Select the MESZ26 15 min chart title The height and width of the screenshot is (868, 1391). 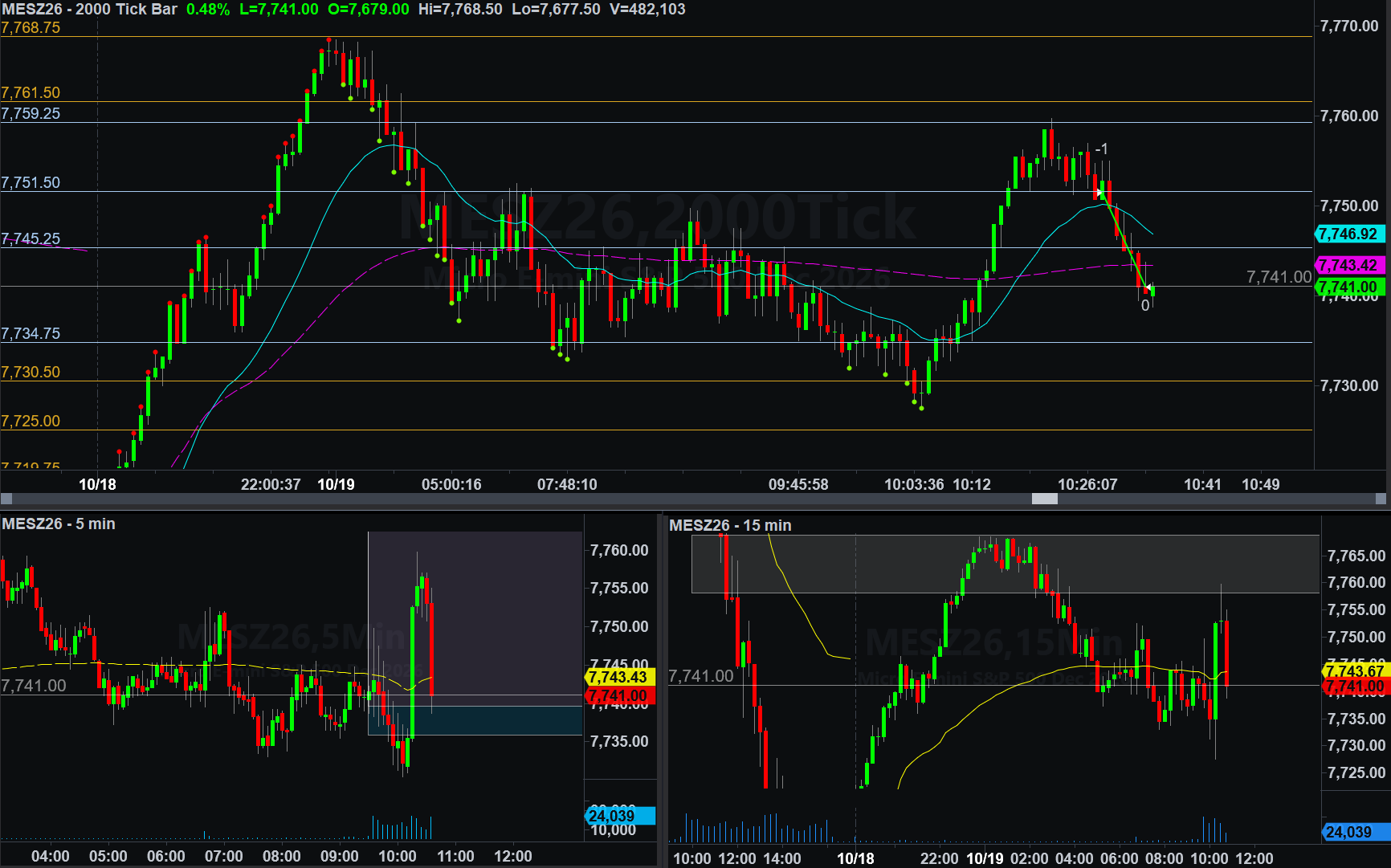click(730, 525)
